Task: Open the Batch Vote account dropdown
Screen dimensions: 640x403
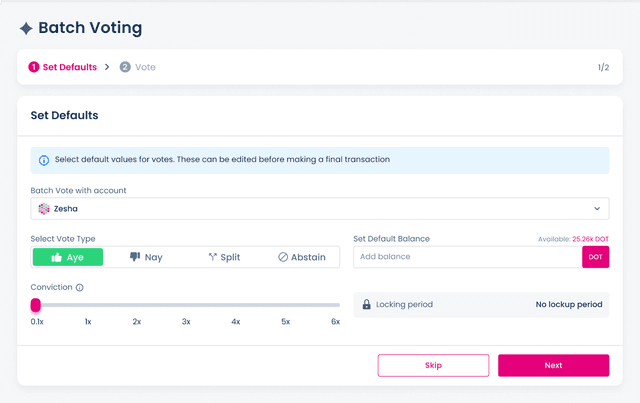Action: 319,209
